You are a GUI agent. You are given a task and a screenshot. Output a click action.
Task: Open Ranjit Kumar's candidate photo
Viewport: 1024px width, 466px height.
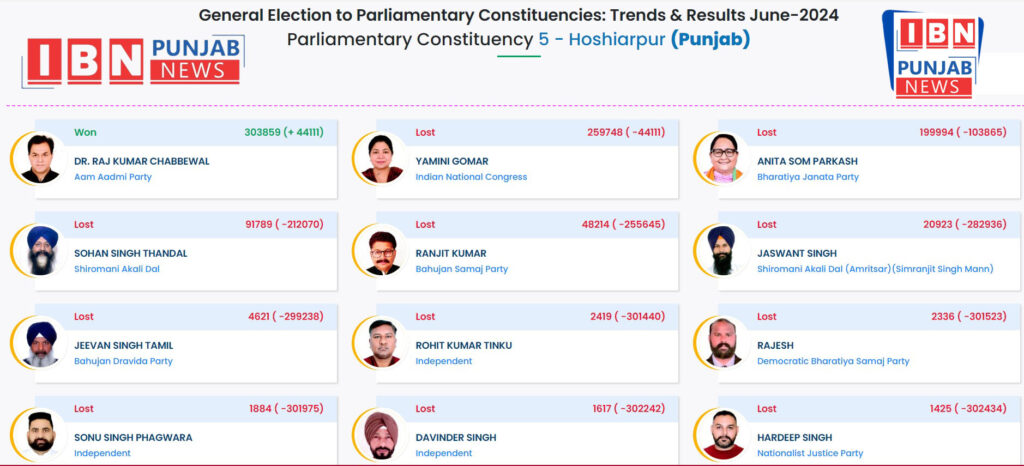point(382,252)
